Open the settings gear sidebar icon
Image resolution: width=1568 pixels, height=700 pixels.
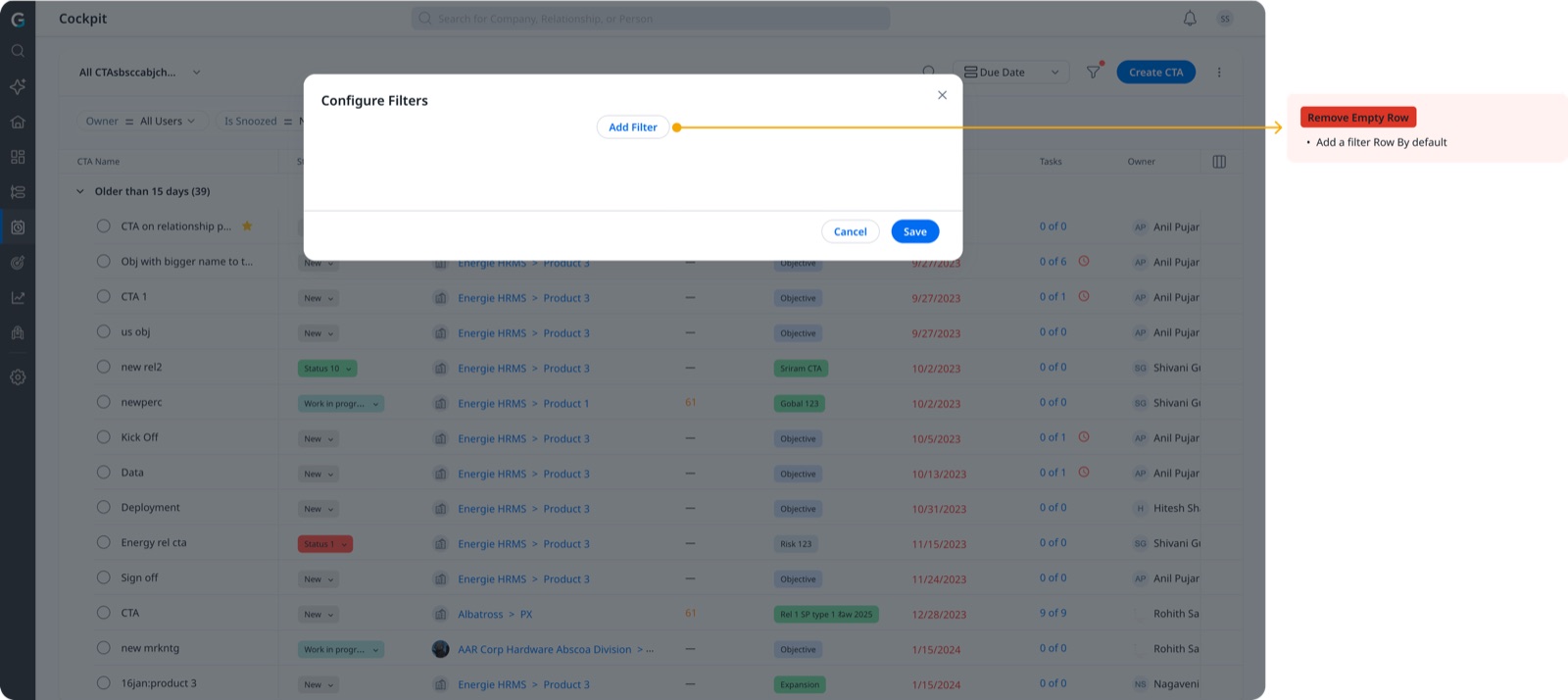(x=18, y=377)
